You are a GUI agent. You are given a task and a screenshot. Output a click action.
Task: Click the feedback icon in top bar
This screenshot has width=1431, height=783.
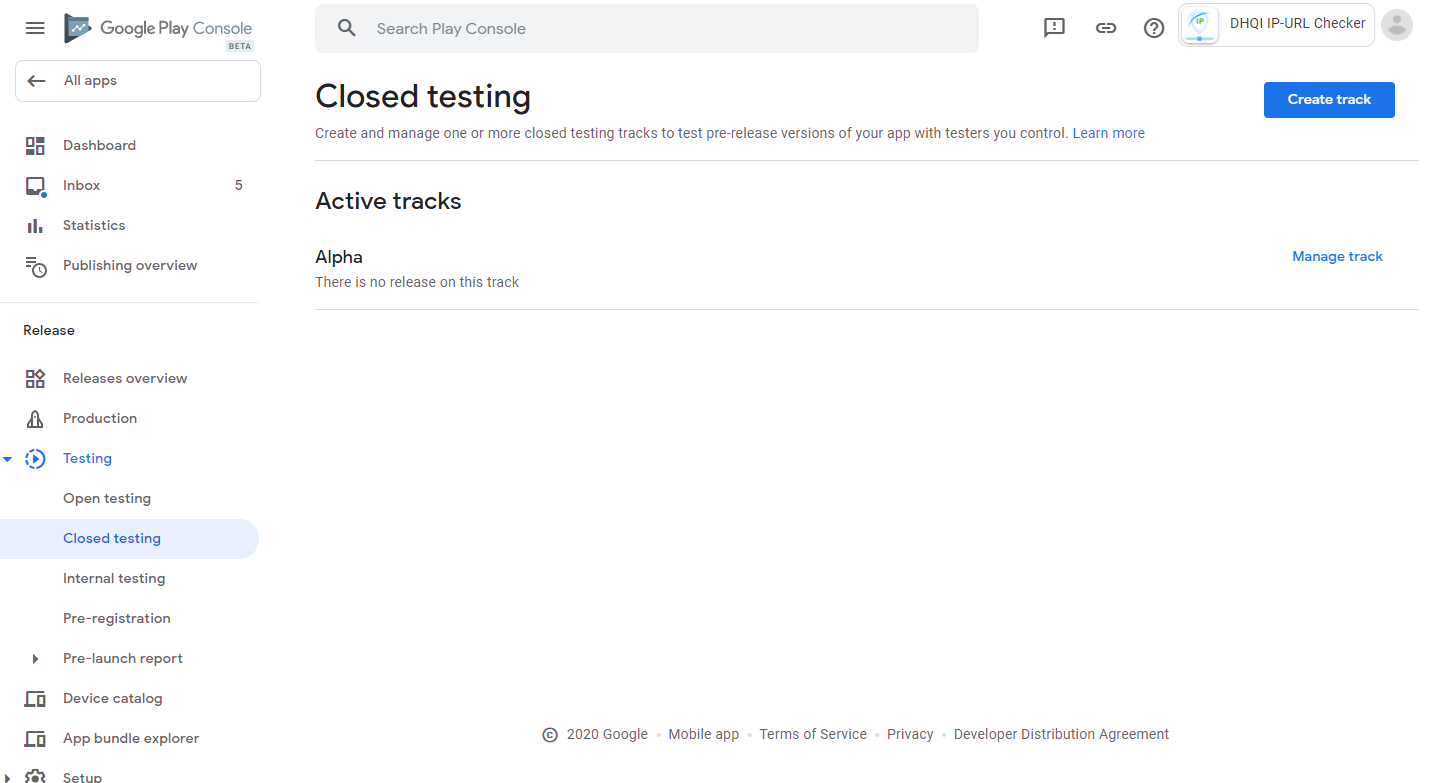pyautogui.click(x=1054, y=28)
